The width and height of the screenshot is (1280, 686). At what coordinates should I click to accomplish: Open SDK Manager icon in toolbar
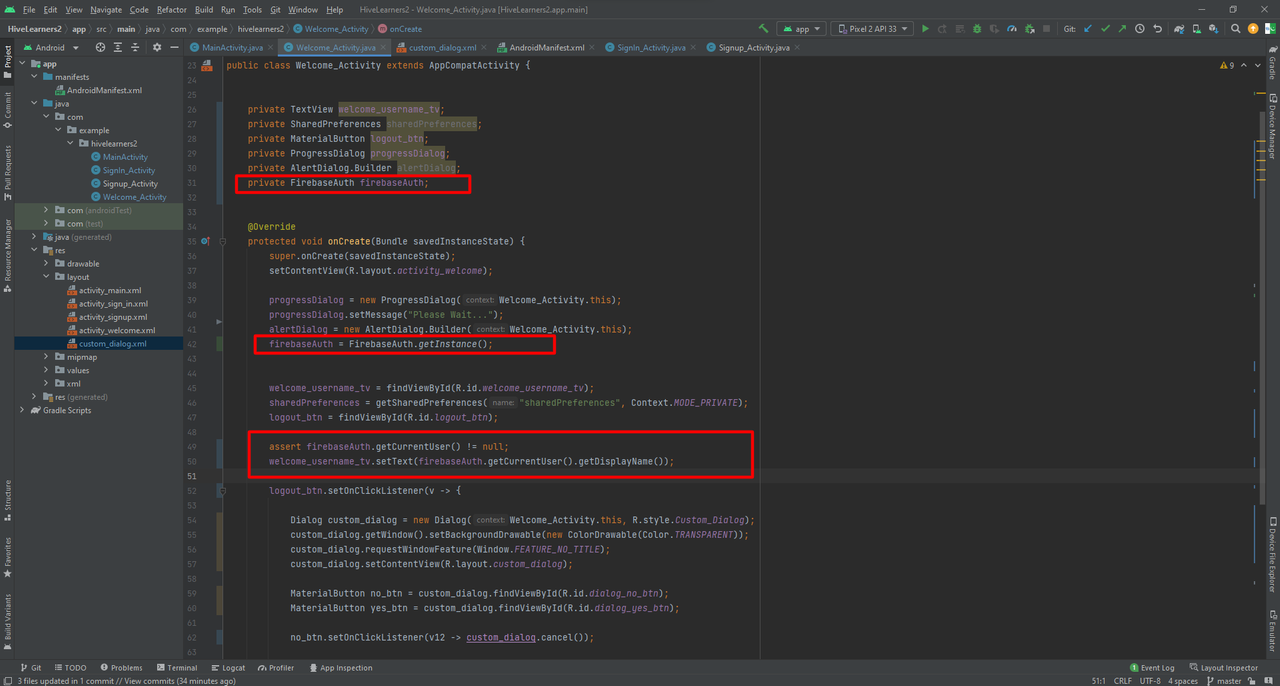click(x=1215, y=29)
